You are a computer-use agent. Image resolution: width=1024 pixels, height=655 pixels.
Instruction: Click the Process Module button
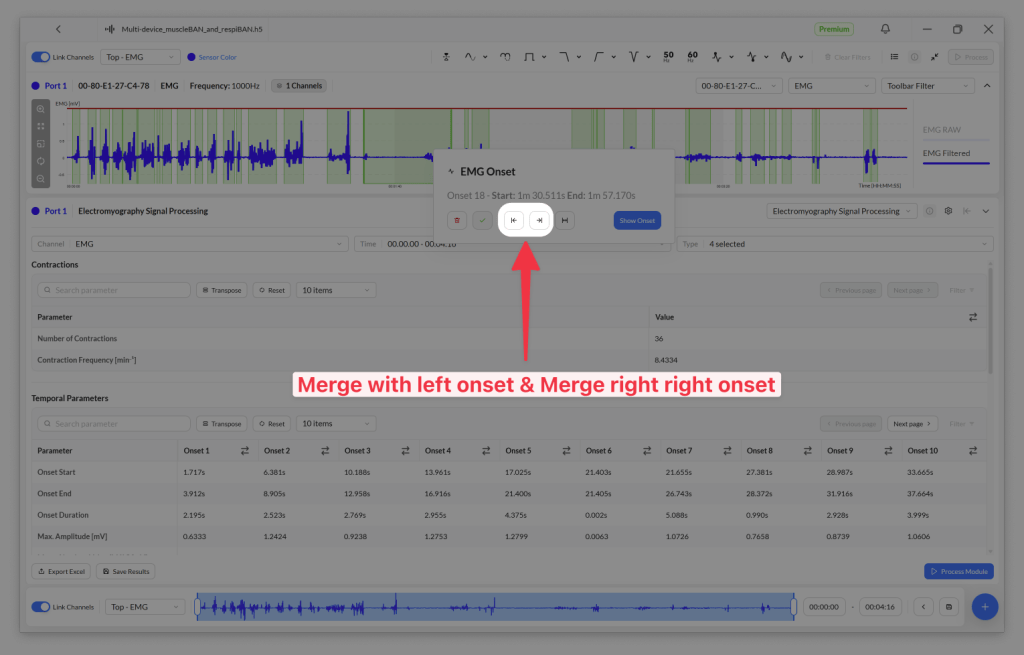point(959,571)
